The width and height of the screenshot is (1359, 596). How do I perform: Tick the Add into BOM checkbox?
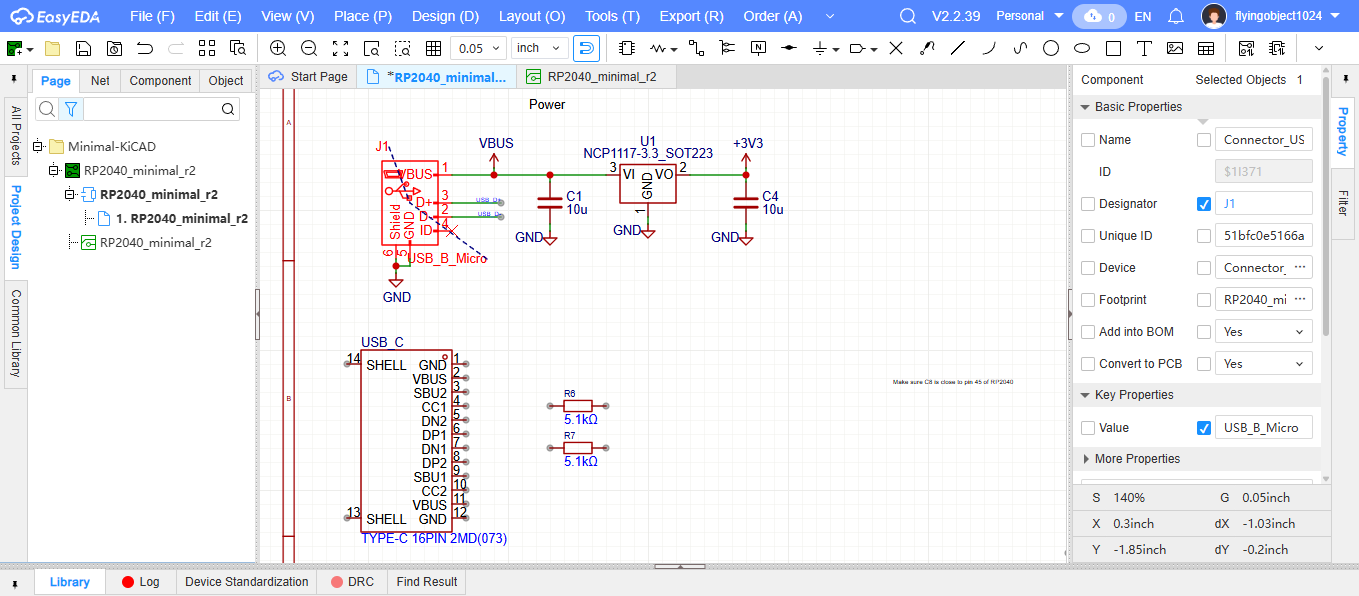(1088, 332)
